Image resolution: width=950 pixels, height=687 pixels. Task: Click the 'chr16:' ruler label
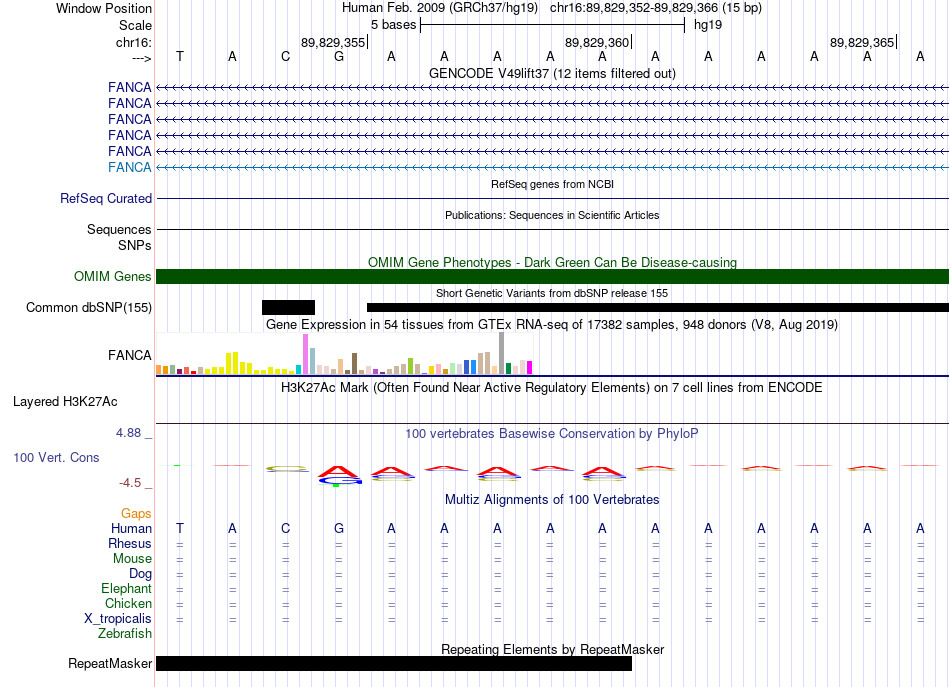(x=134, y=42)
